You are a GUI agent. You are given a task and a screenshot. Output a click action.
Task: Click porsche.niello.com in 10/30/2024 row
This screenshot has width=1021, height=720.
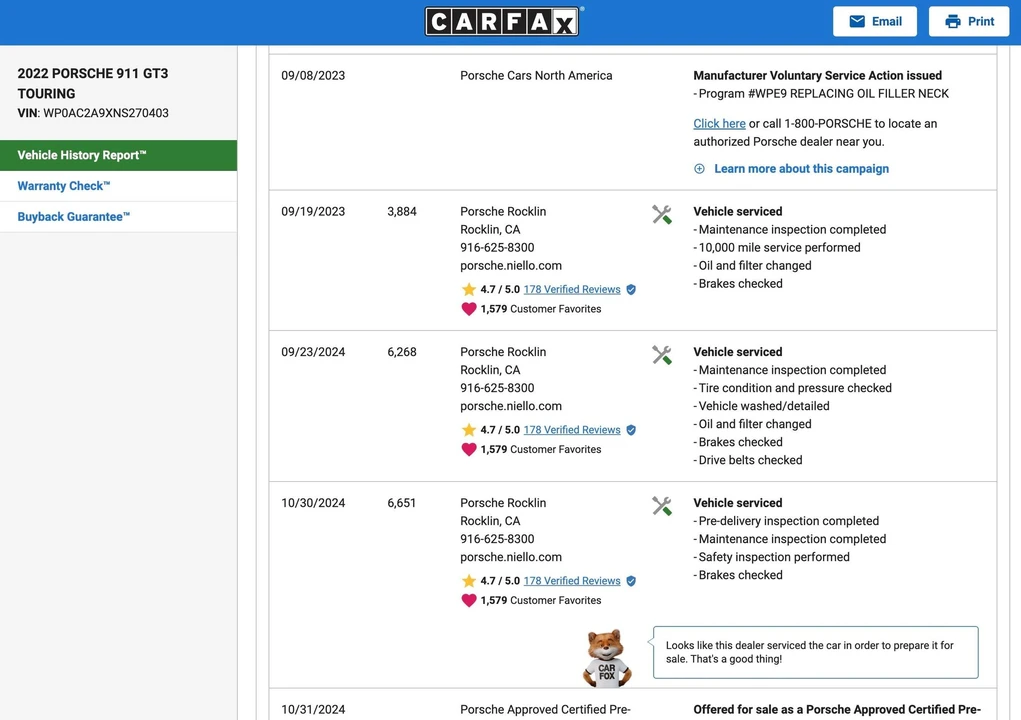pos(510,557)
